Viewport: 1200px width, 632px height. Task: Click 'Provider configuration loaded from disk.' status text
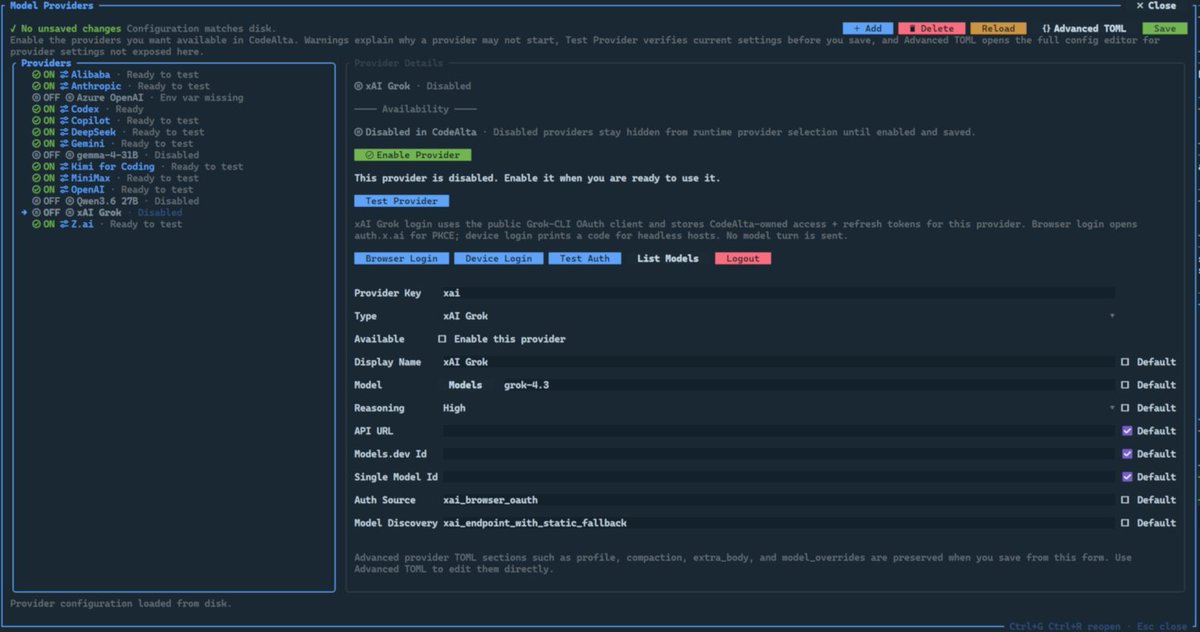(x=121, y=603)
